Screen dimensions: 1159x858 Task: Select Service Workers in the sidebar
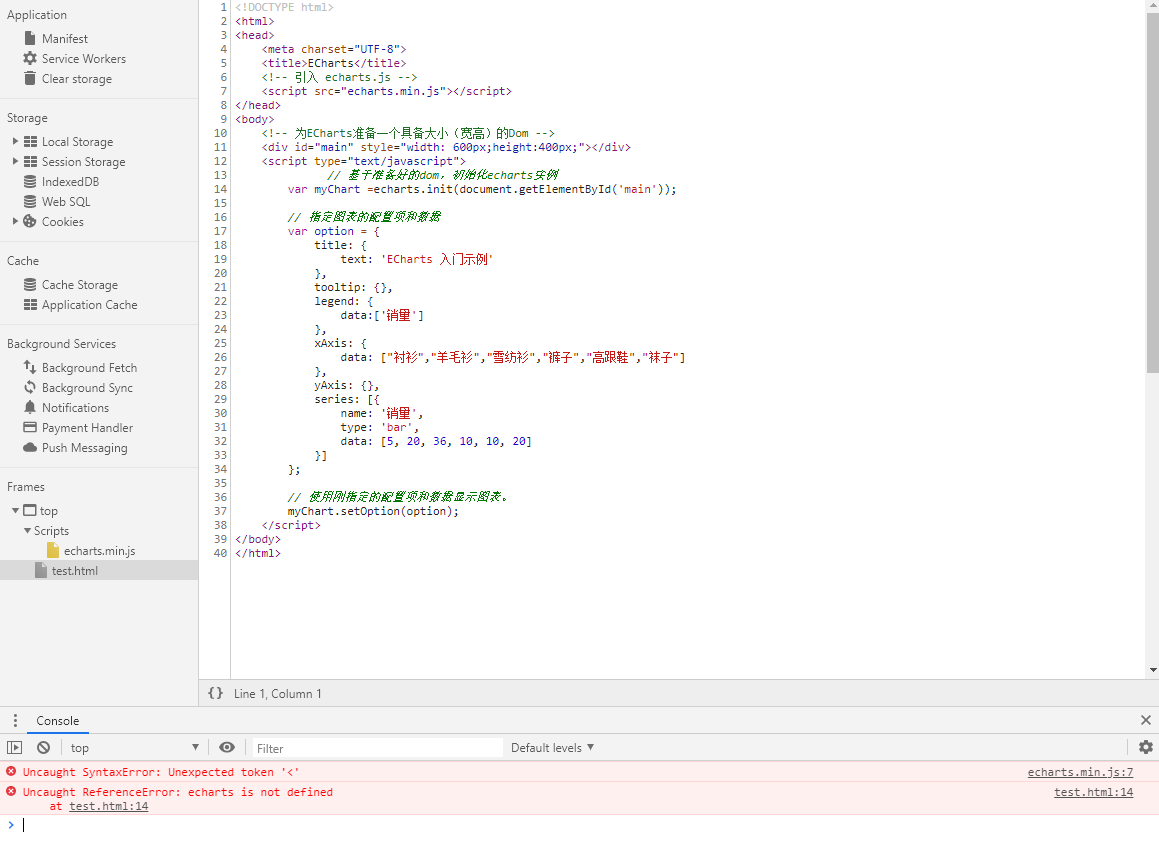click(x=84, y=58)
